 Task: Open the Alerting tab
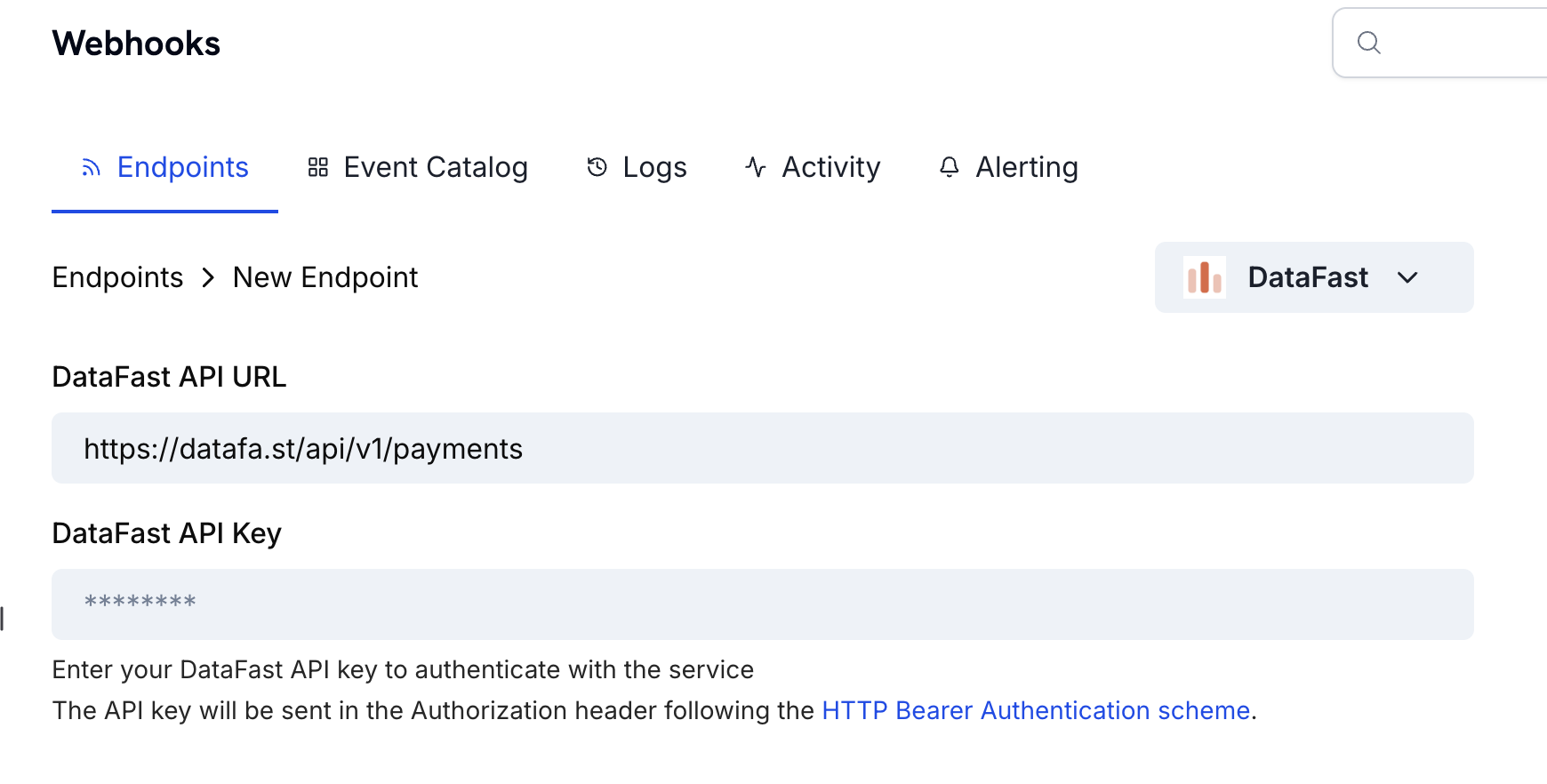(x=1008, y=167)
